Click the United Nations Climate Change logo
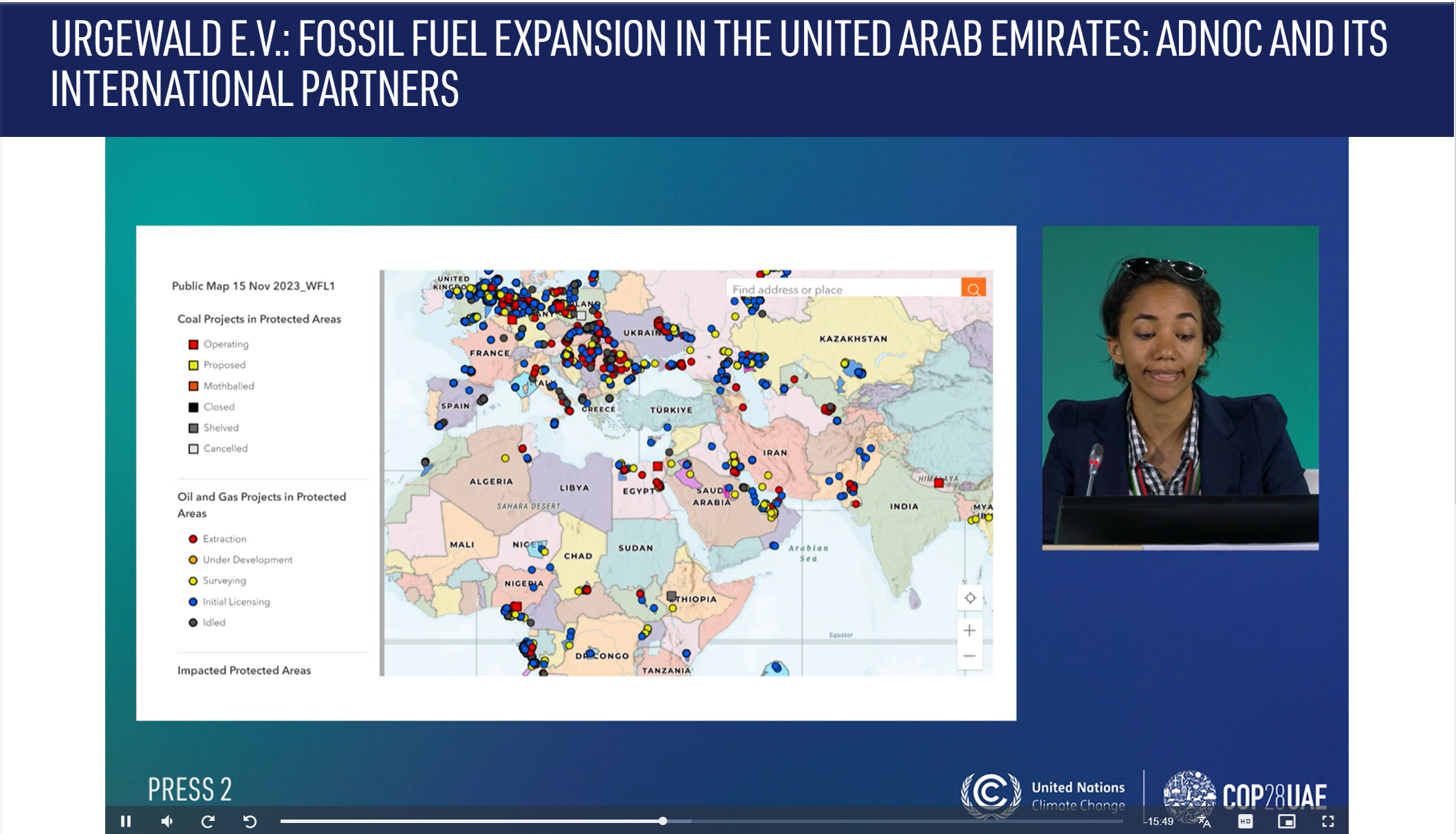 point(1043,795)
